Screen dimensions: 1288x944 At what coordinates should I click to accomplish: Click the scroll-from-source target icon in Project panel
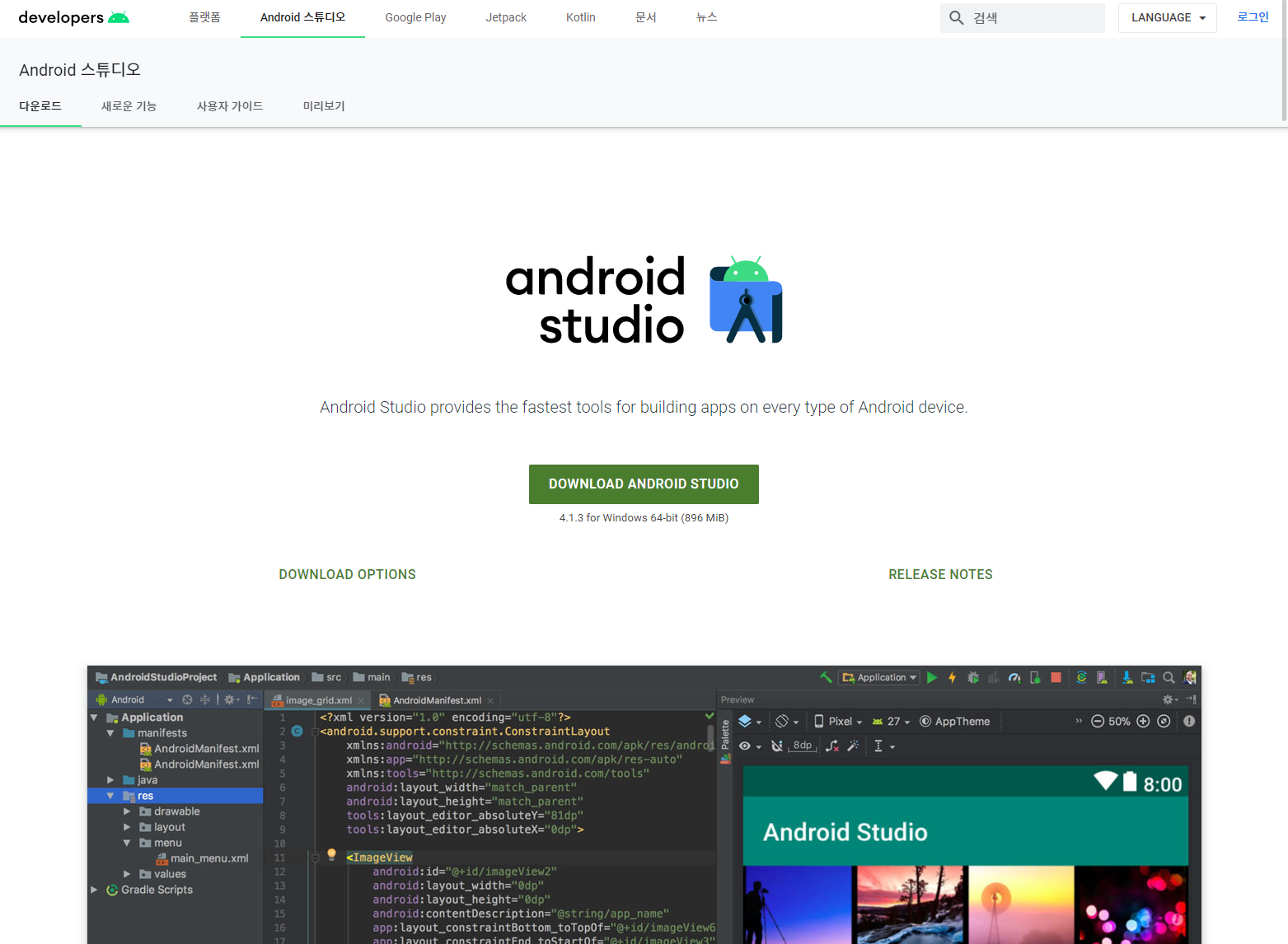187,699
